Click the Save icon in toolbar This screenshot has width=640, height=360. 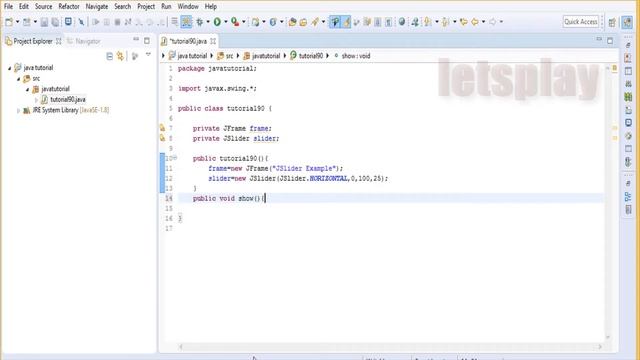click(x=44, y=22)
